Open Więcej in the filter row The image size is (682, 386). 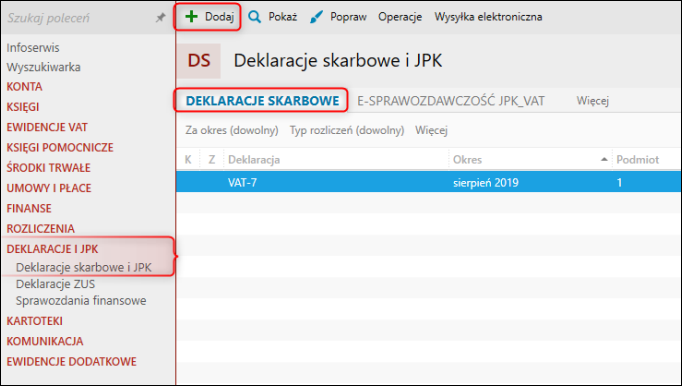tap(431, 130)
